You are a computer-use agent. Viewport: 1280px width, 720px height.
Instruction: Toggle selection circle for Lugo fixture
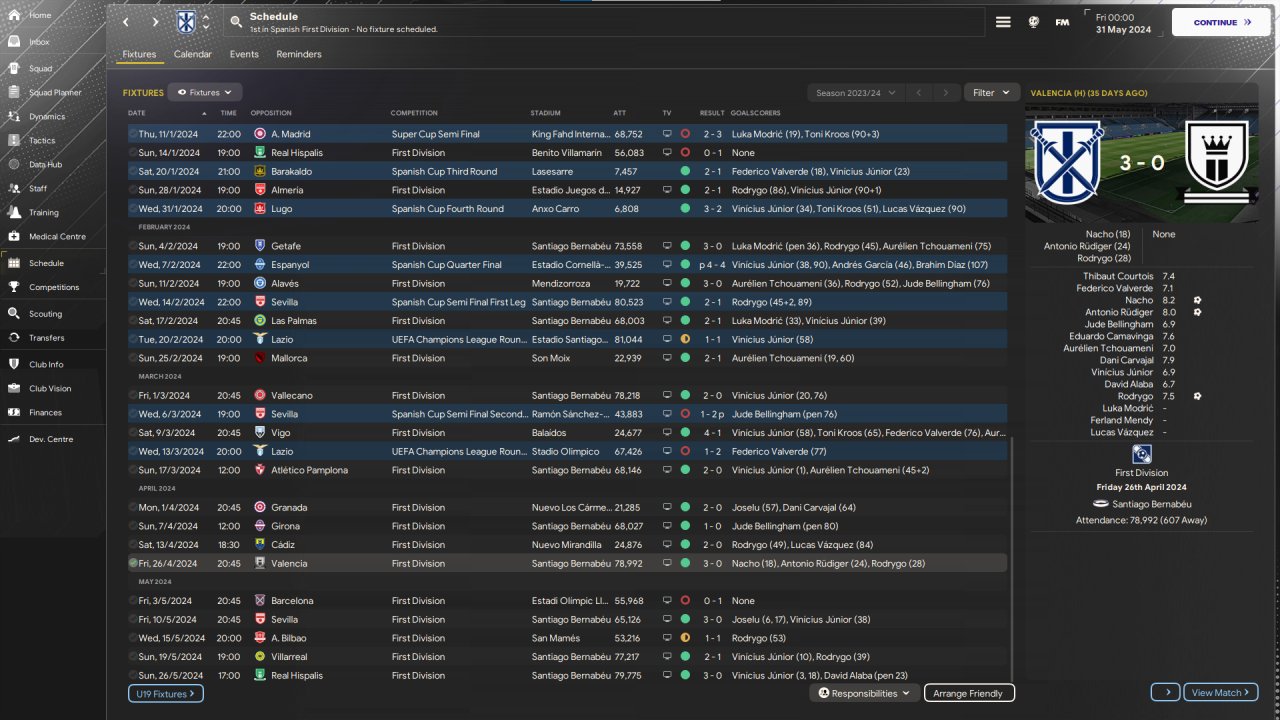(x=133, y=209)
